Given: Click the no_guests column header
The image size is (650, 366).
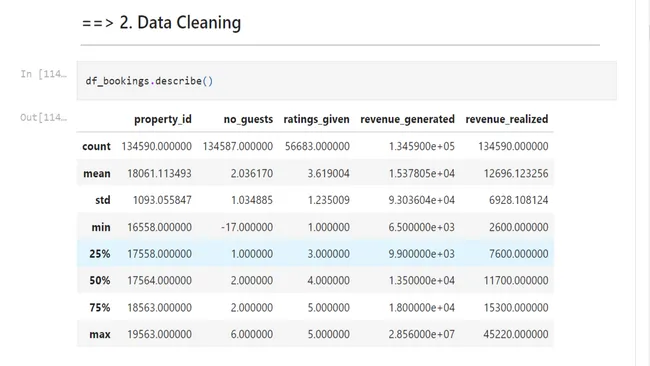Looking at the screenshot, I should click(248, 119).
